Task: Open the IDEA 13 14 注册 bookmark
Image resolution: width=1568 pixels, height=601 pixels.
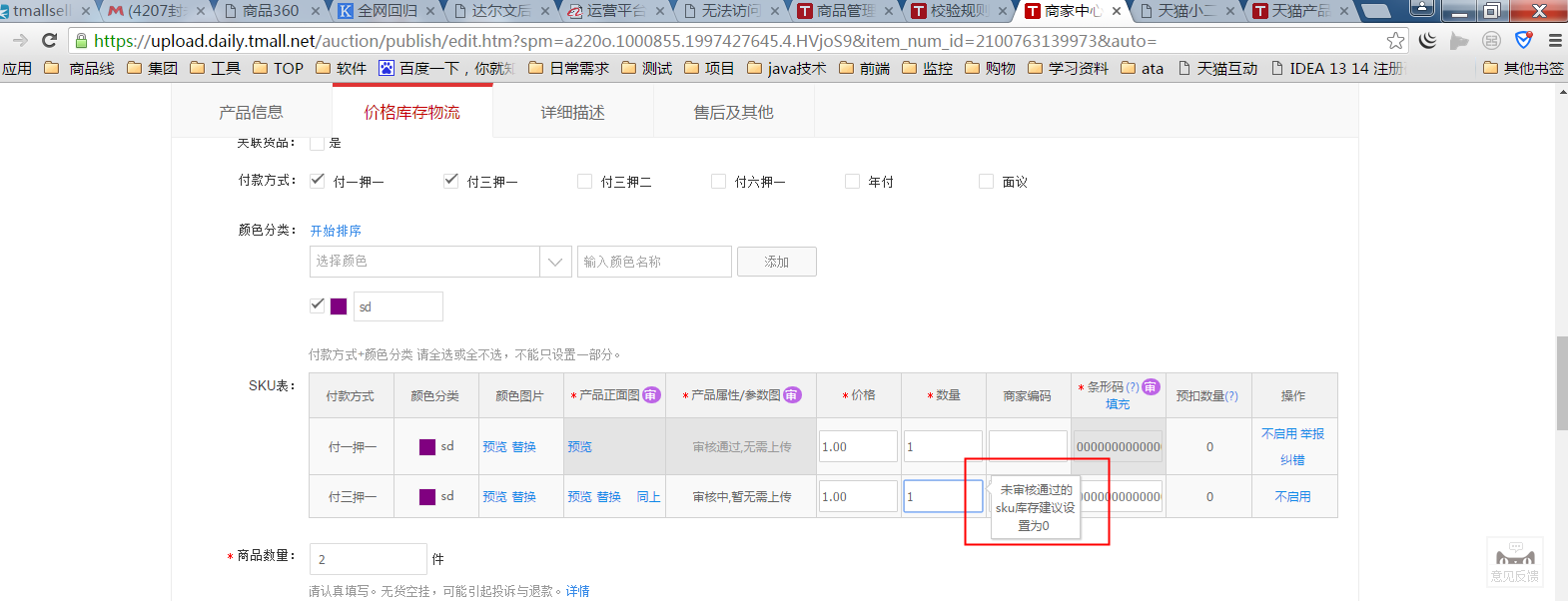Action: (x=1338, y=68)
